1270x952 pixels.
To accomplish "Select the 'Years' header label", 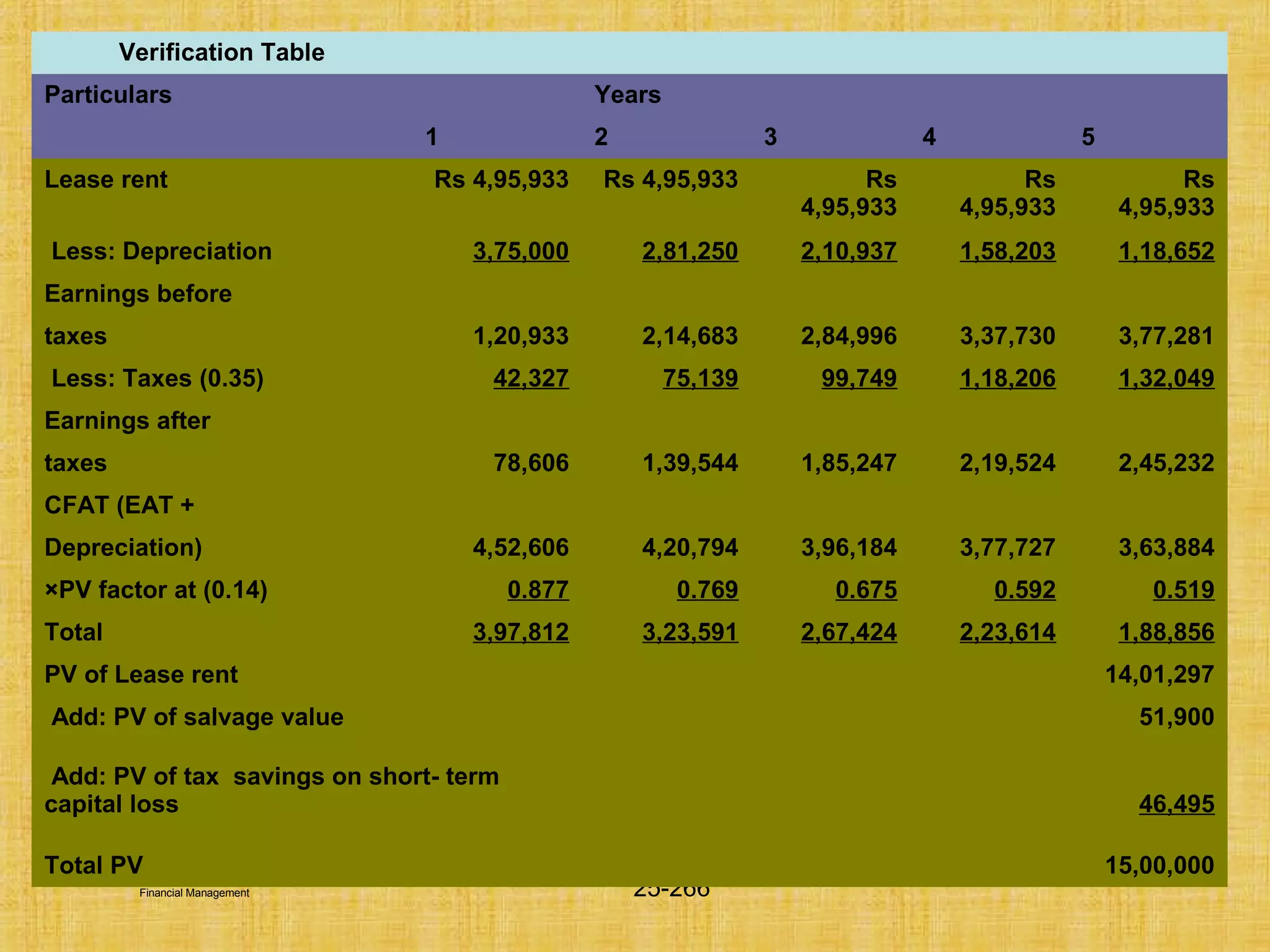I will point(628,94).
